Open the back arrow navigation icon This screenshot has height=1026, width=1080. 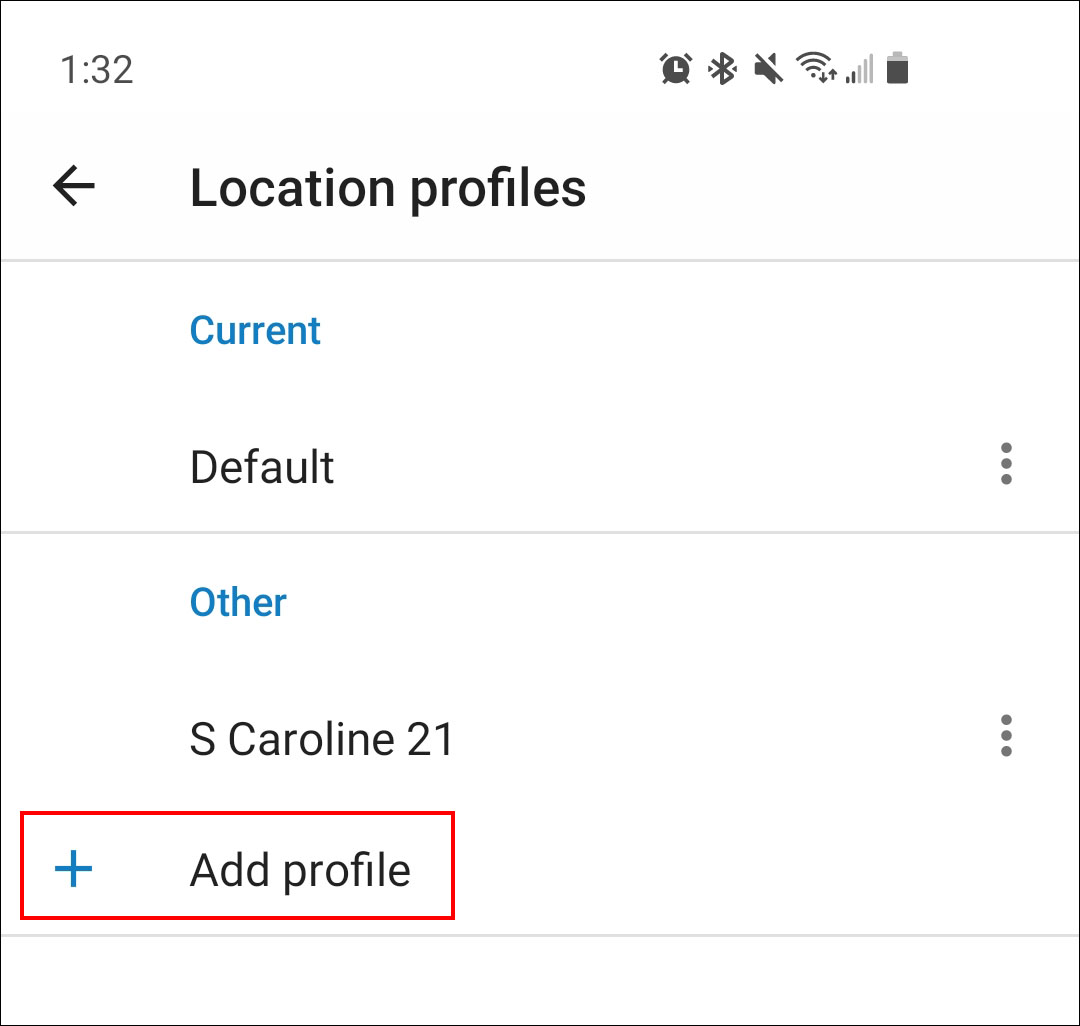coord(72,185)
